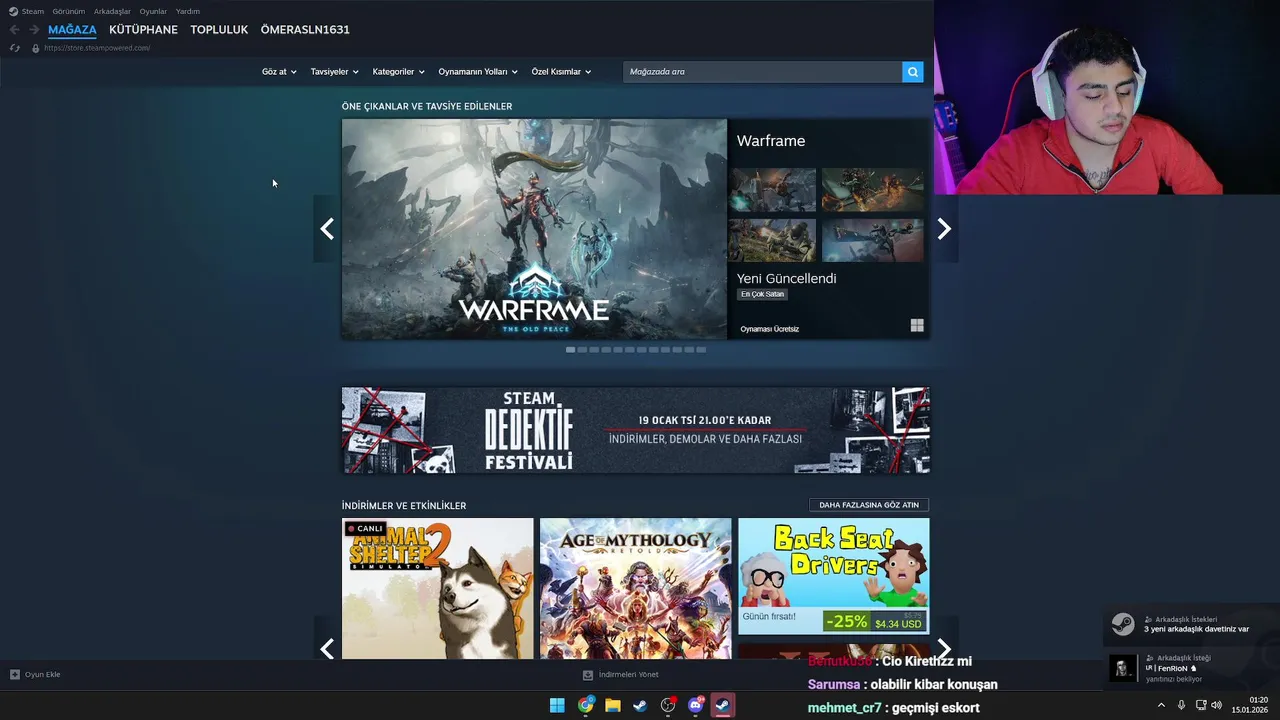Open File Explorer from the taskbar
1280x720 pixels.
(613, 705)
